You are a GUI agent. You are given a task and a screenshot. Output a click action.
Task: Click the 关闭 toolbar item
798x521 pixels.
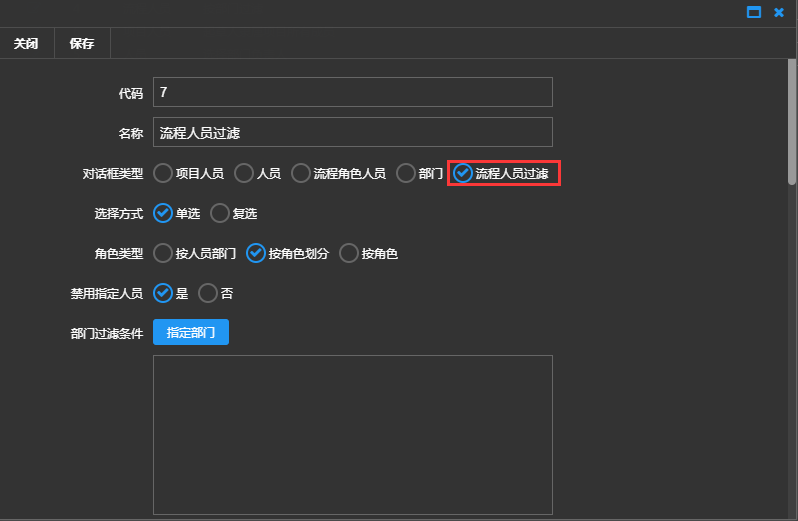pos(26,44)
